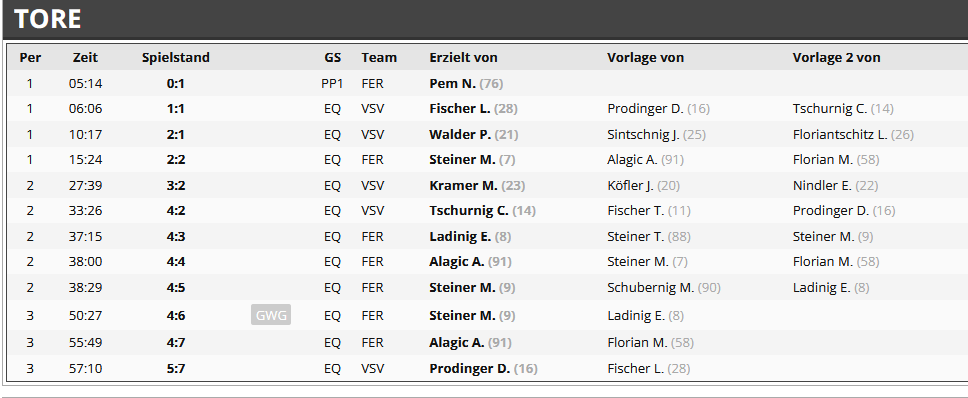Click assist Steiner T. (88)
Image resolution: width=968 pixels, height=398 pixels.
pos(649,236)
